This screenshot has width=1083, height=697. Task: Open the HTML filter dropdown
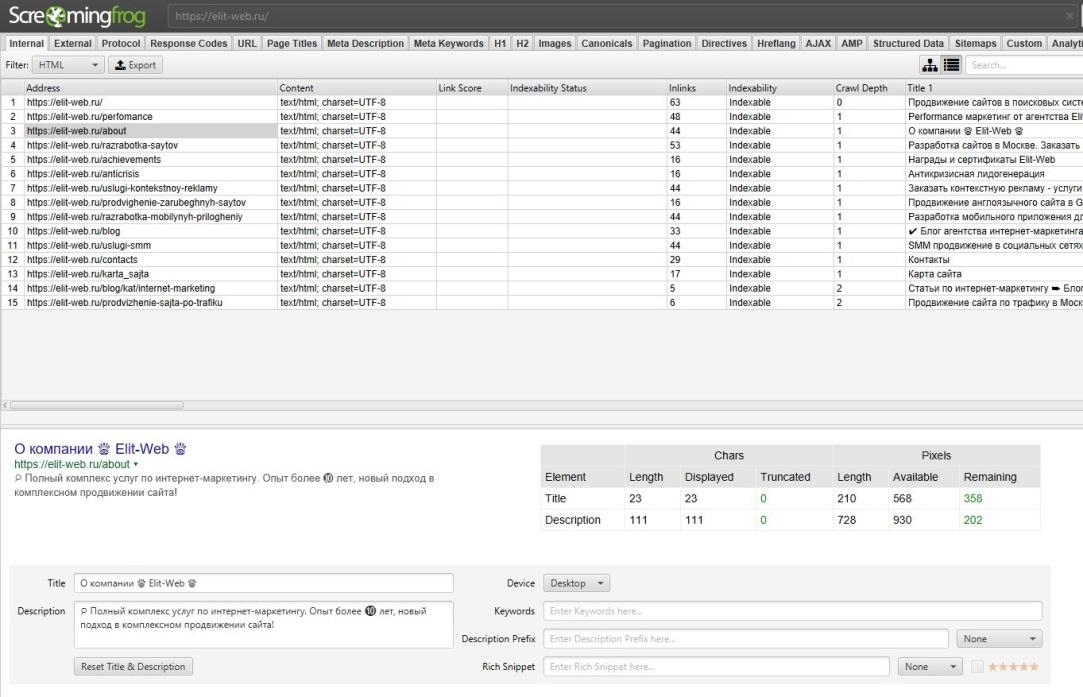(x=68, y=65)
